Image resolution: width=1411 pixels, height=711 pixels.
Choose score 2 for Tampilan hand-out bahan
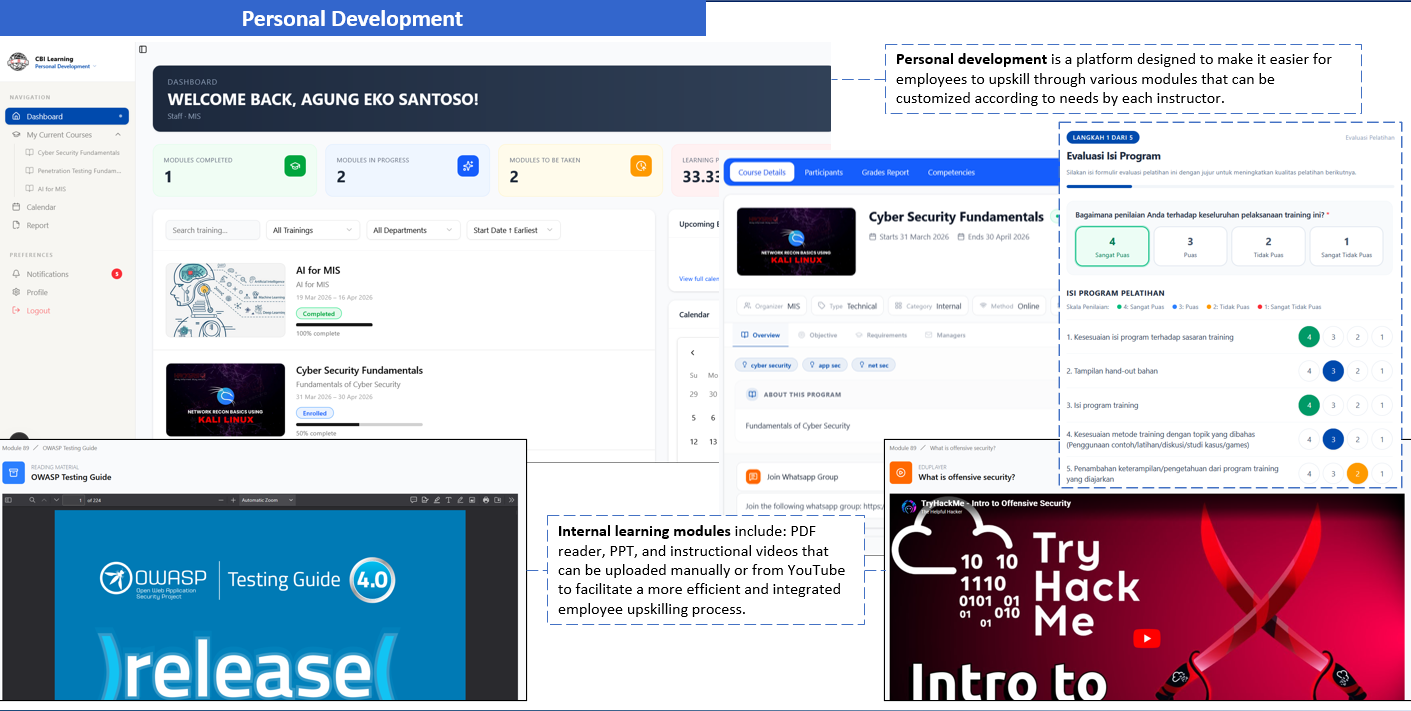[x=1357, y=371]
